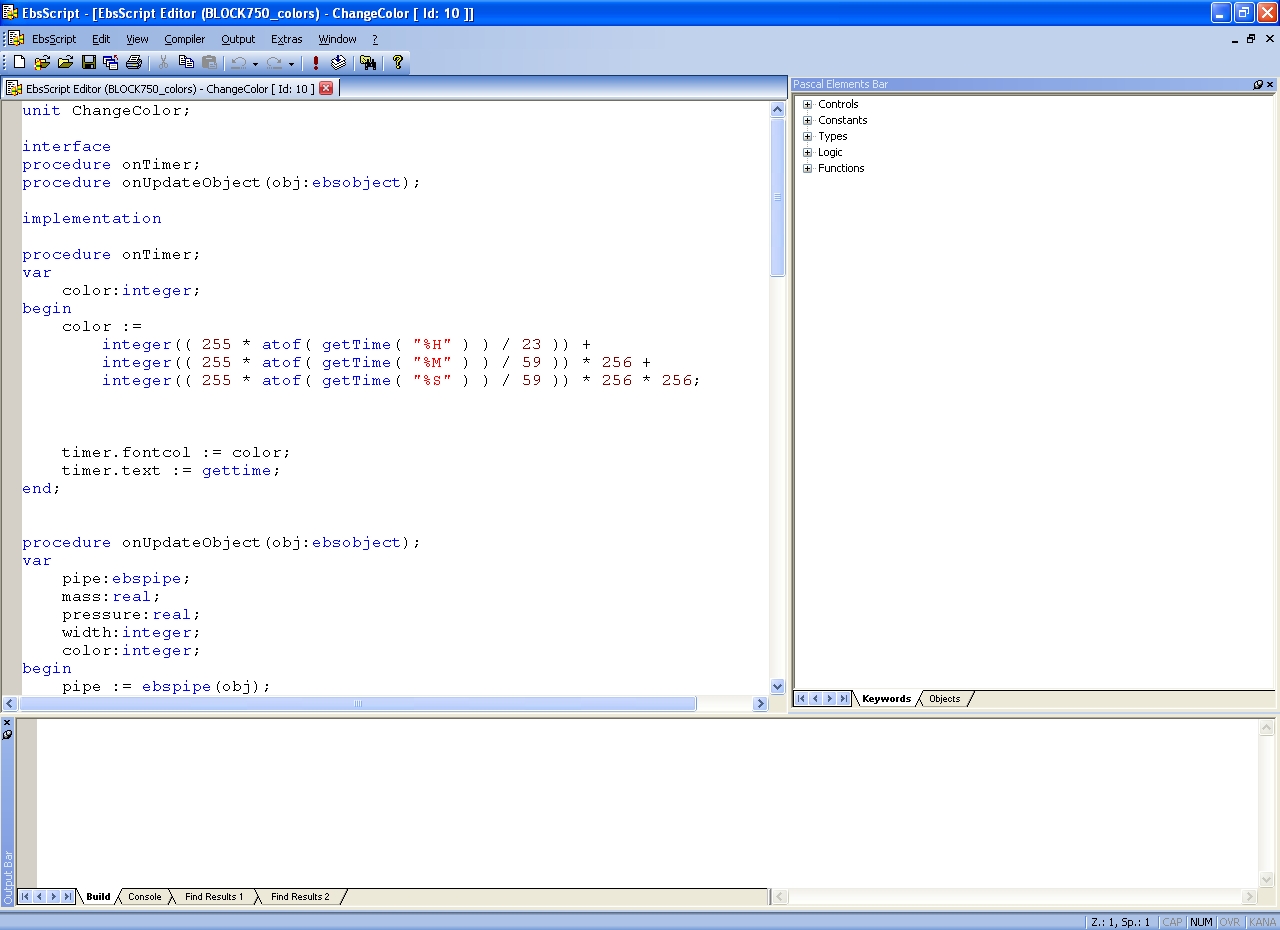Click the Output Bar pin icon
Image resolution: width=1280 pixels, height=930 pixels.
click(x=7, y=735)
